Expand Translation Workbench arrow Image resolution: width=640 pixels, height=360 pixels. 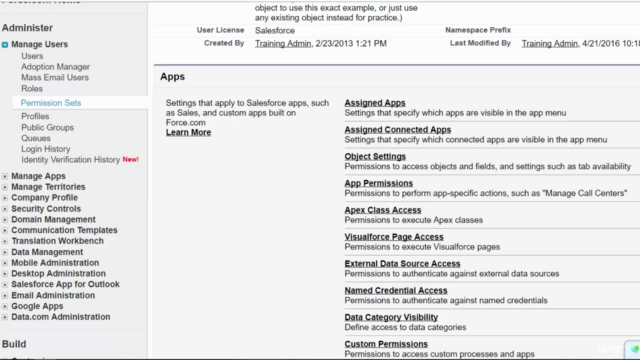(5, 241)
